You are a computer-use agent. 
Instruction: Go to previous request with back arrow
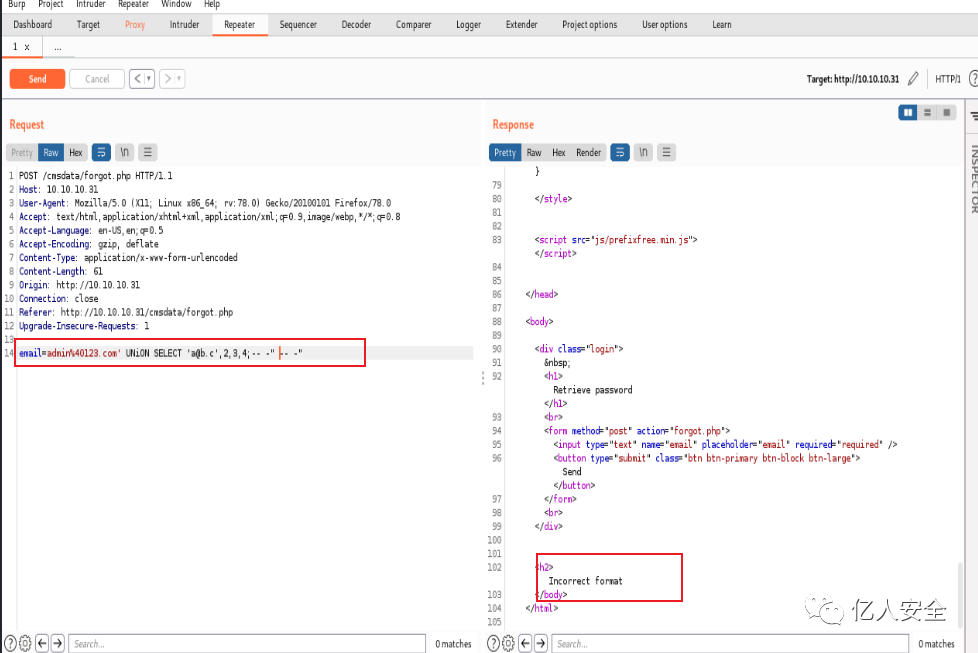(138, 79)
